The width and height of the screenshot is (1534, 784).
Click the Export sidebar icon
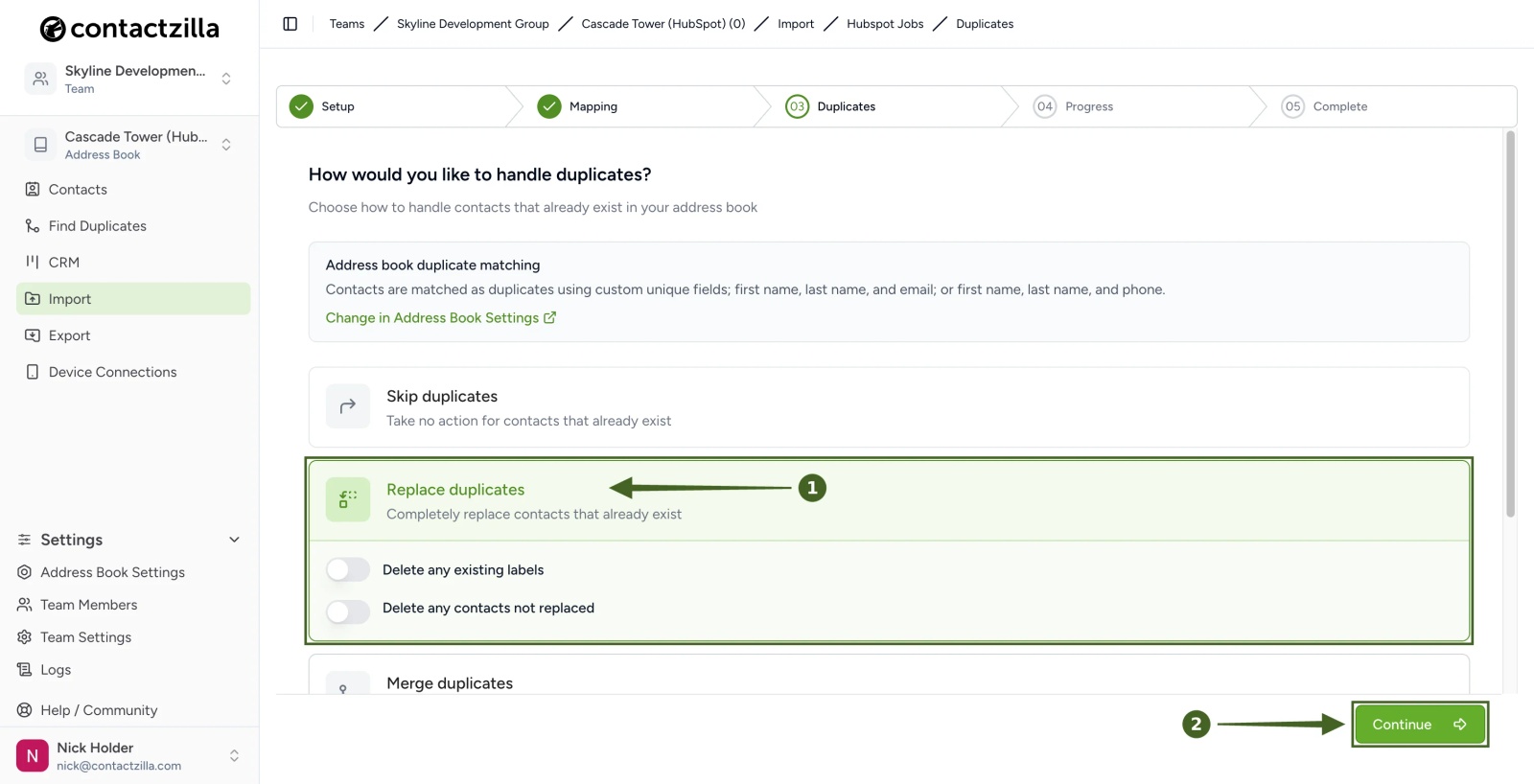point(33,335)
